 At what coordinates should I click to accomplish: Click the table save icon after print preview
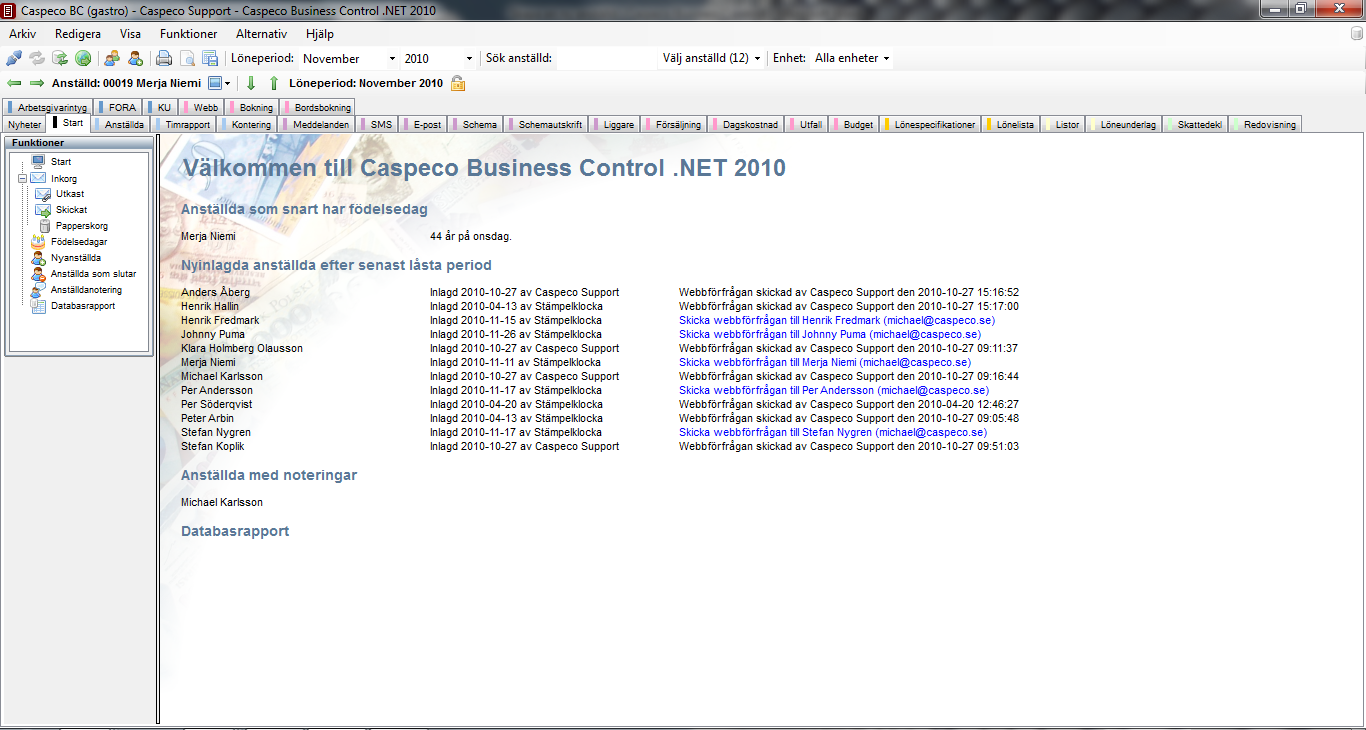coord(210,58)
